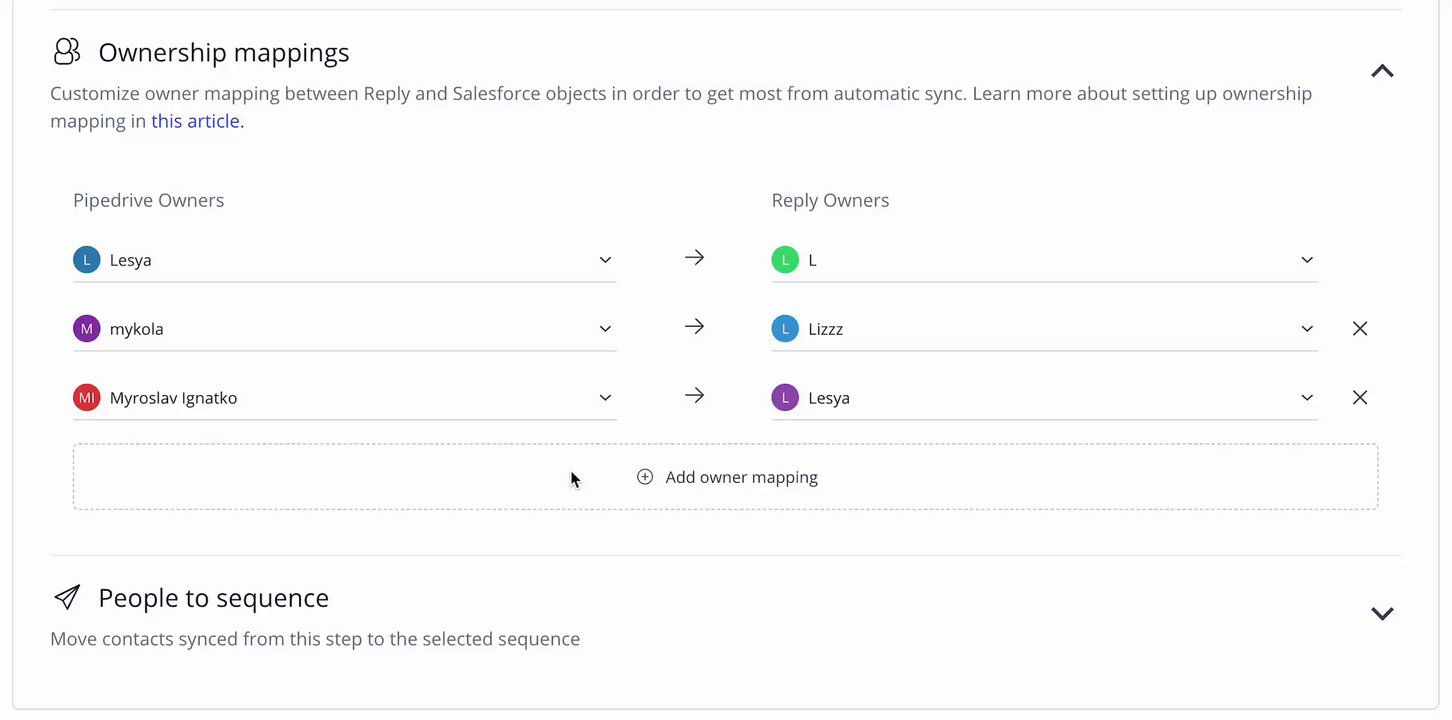Collapse the Ownership mappings section
Viewport: 1452px width, 720px height.
pyautogui.click(x=1382, y=71)
